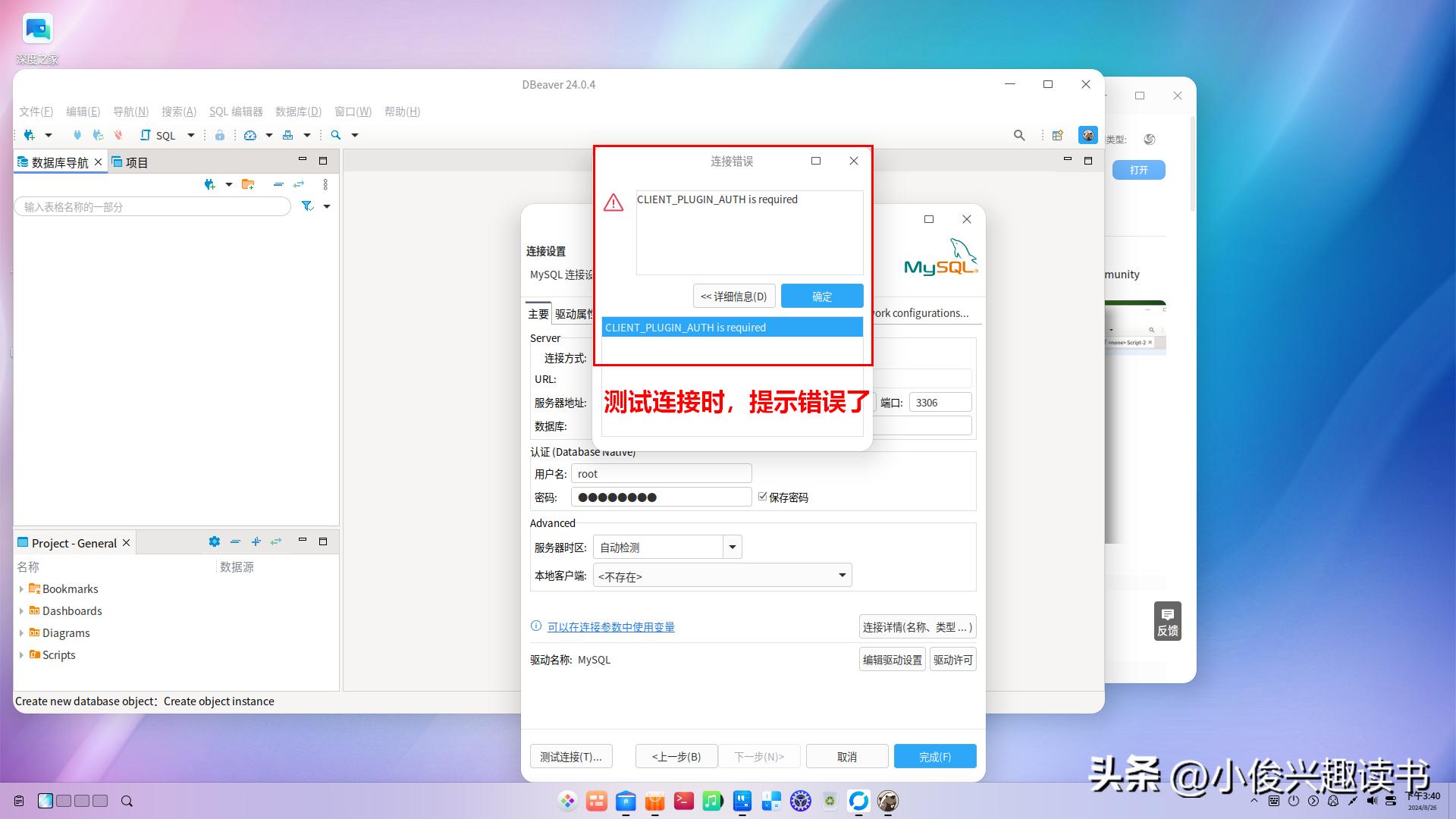
Task: Click the blue search magnifier in main toolbar
Action: pos(336,135)
